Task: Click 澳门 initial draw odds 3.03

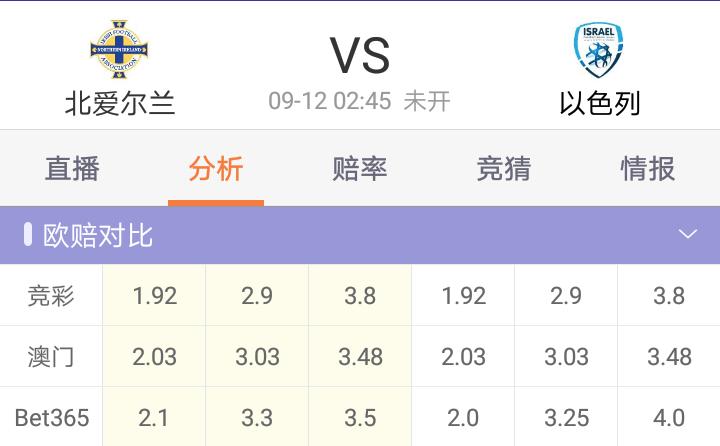Action: pyautogui.click(x=257, y=357)
